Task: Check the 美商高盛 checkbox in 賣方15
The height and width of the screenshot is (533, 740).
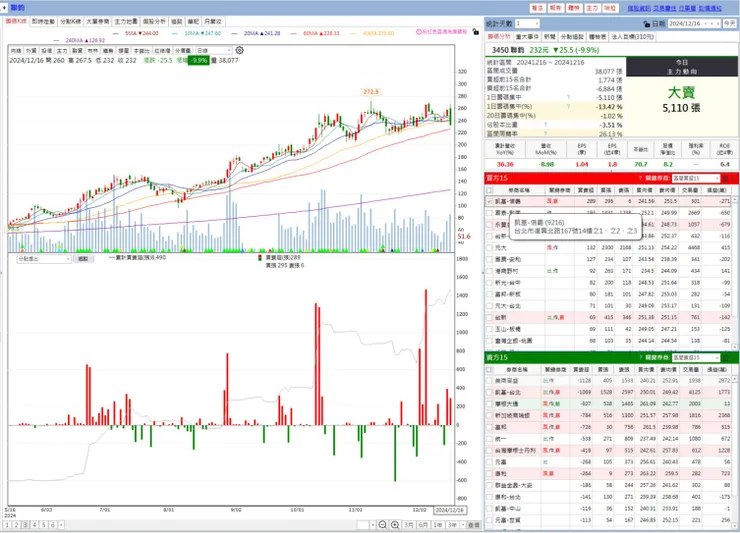Action: tap(489, 381)
